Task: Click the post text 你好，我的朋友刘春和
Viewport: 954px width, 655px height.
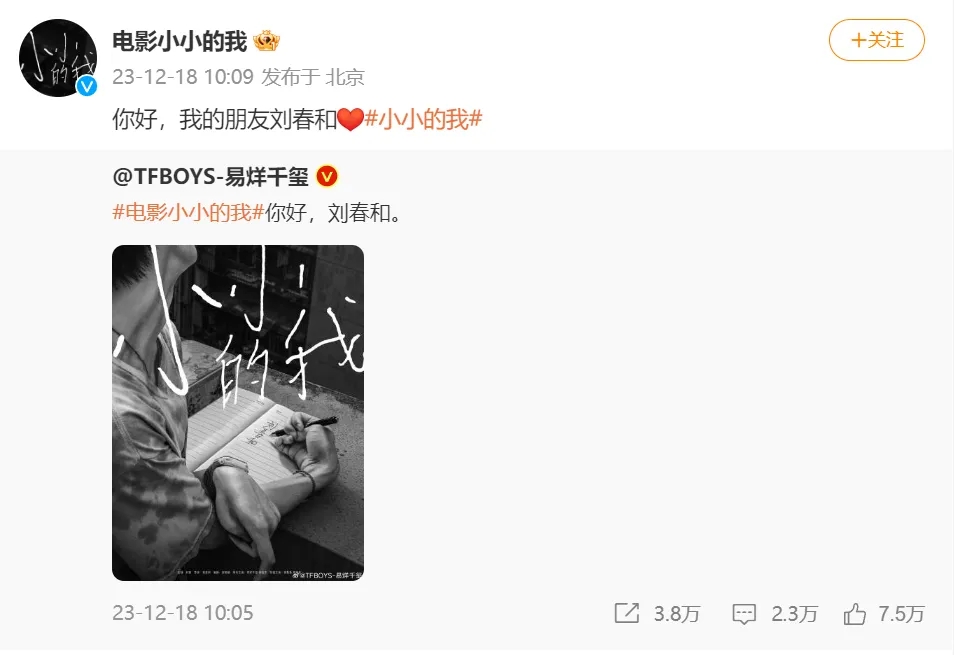Action: tap(225, 119)
